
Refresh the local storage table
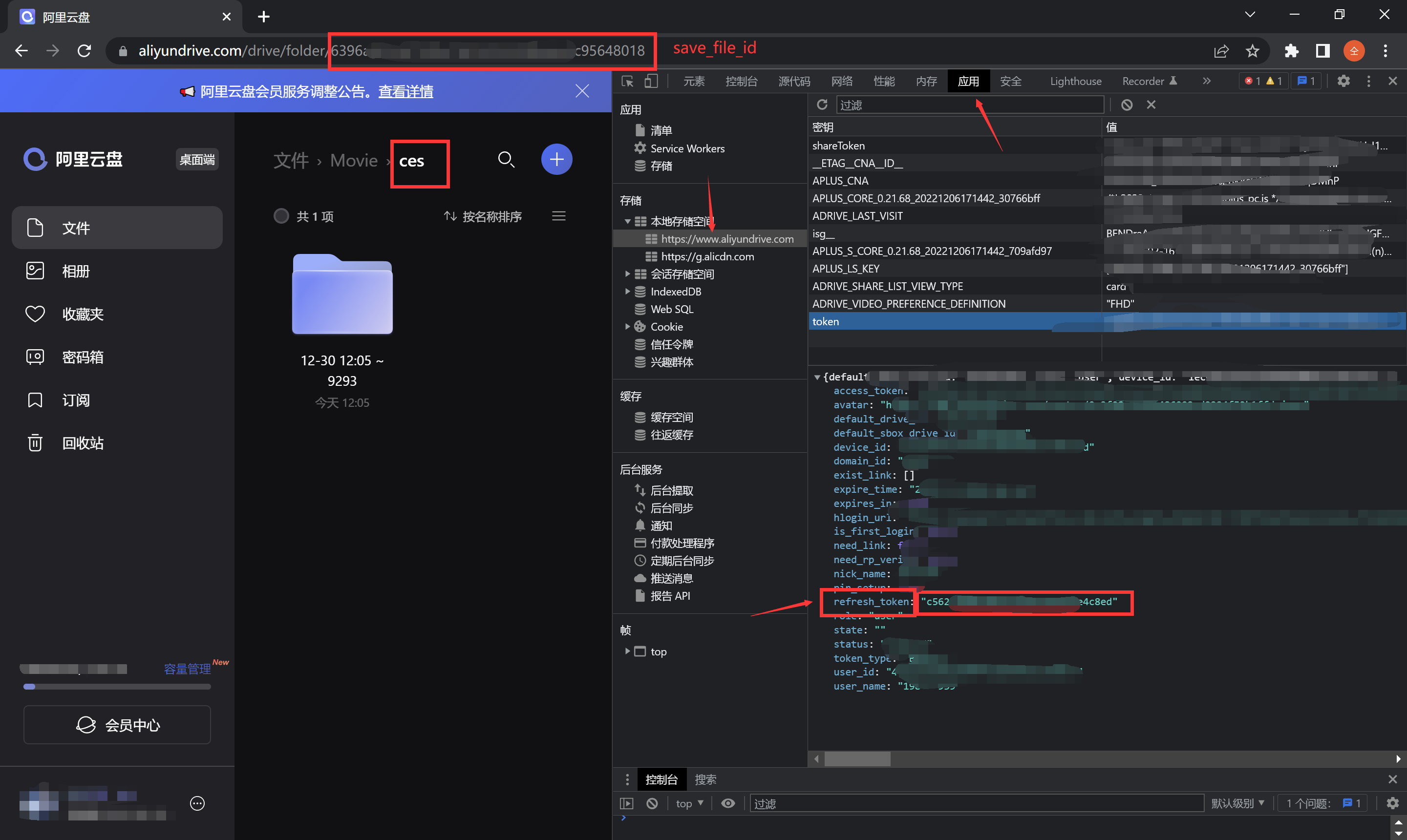click(x=822, y=105)
